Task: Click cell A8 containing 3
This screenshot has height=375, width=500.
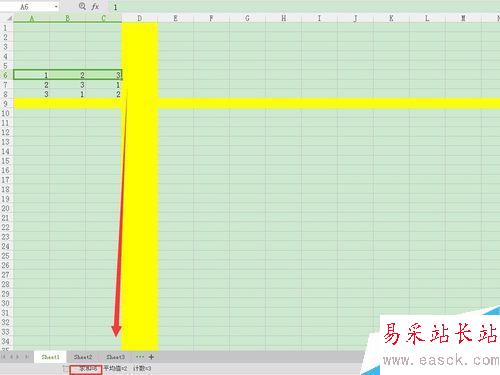Action: pyautogui.click(x=32, y=94)
